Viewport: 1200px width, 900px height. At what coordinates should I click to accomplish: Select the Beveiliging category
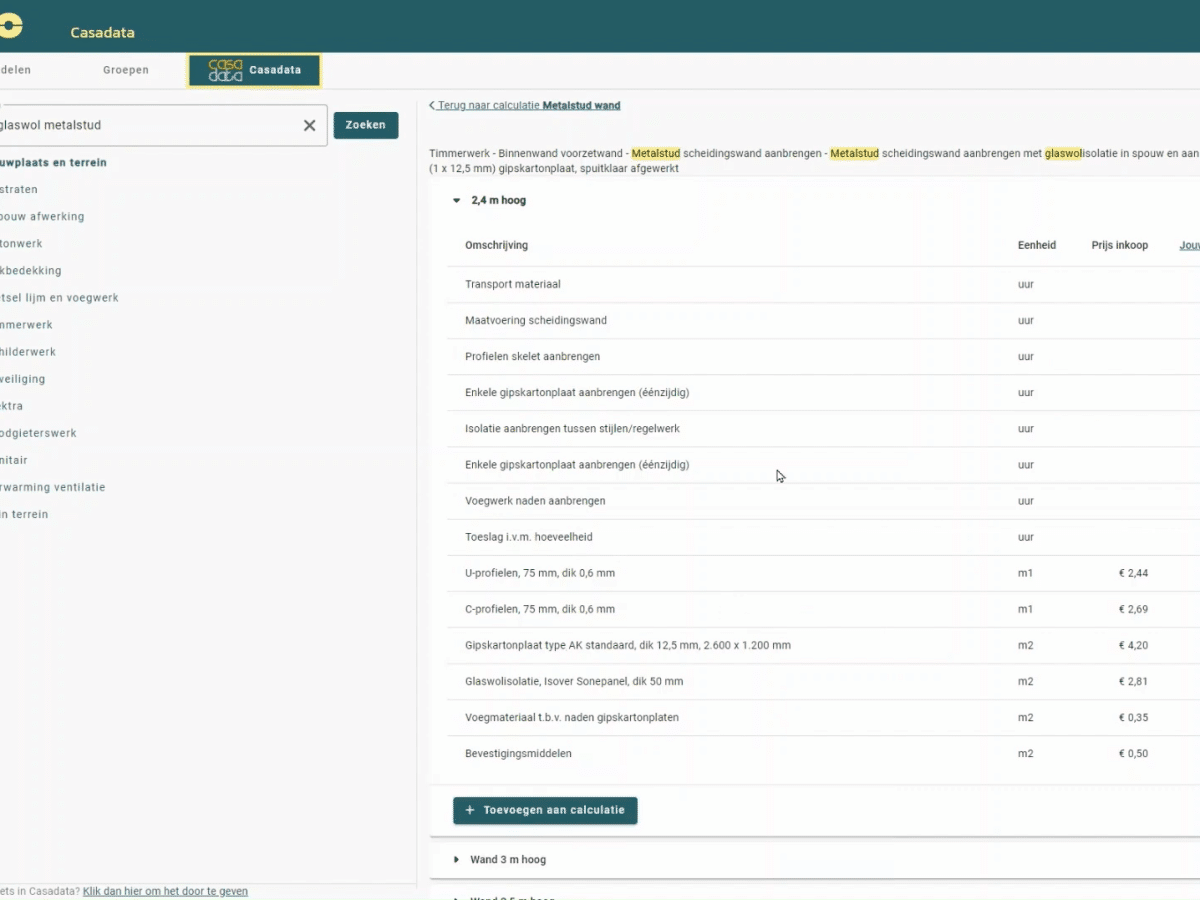click(x=23, y=379)
